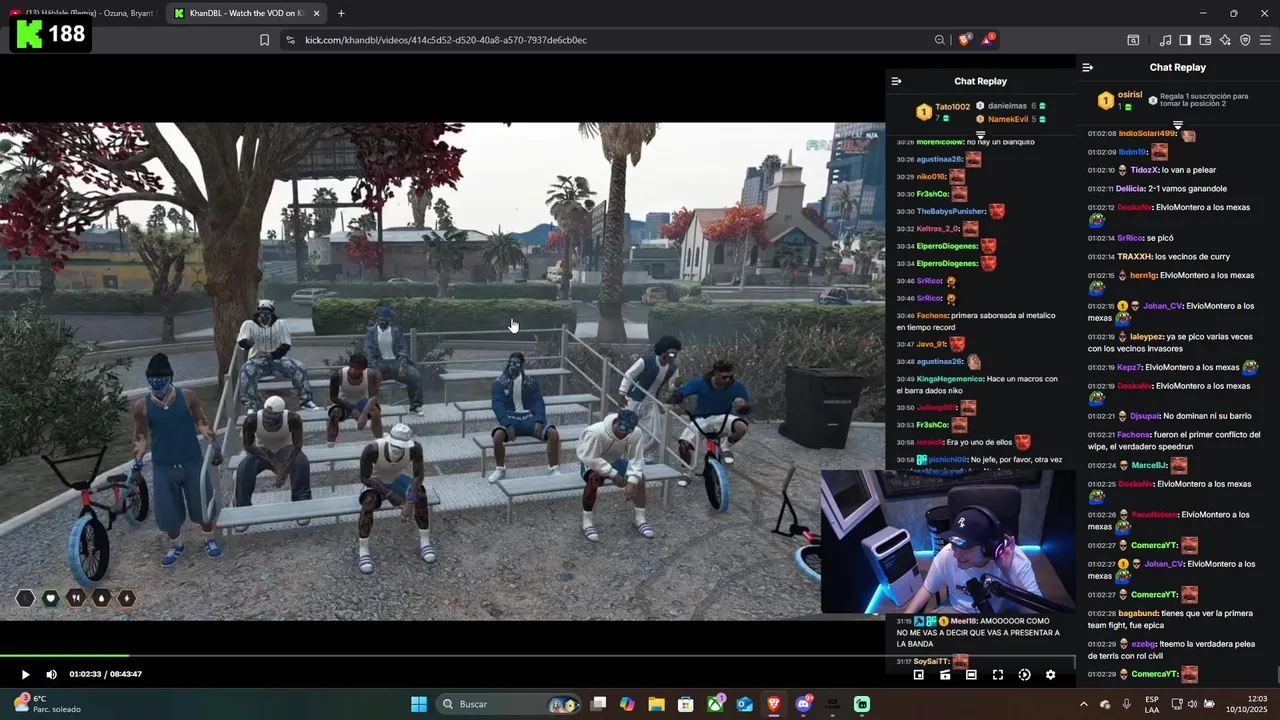Image resolution: width=1280 pixels, height=720 pixels.
Task: Open Discord from taskbar
Action: click(x=803, y=704)
